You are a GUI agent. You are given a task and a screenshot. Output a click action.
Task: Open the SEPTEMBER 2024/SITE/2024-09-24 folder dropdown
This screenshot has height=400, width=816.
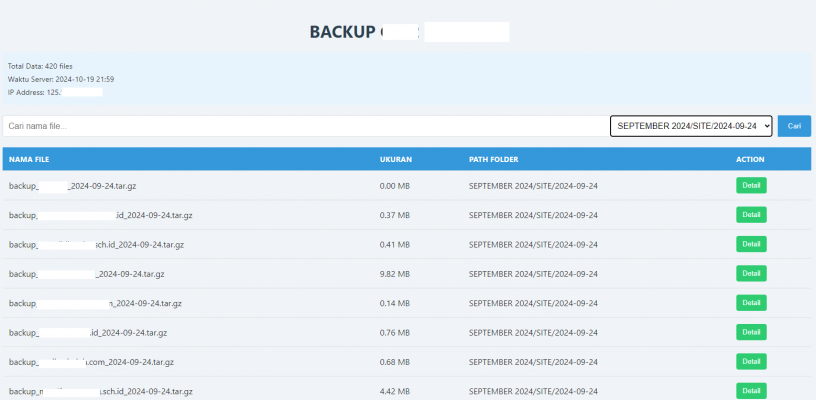[691, 126]
